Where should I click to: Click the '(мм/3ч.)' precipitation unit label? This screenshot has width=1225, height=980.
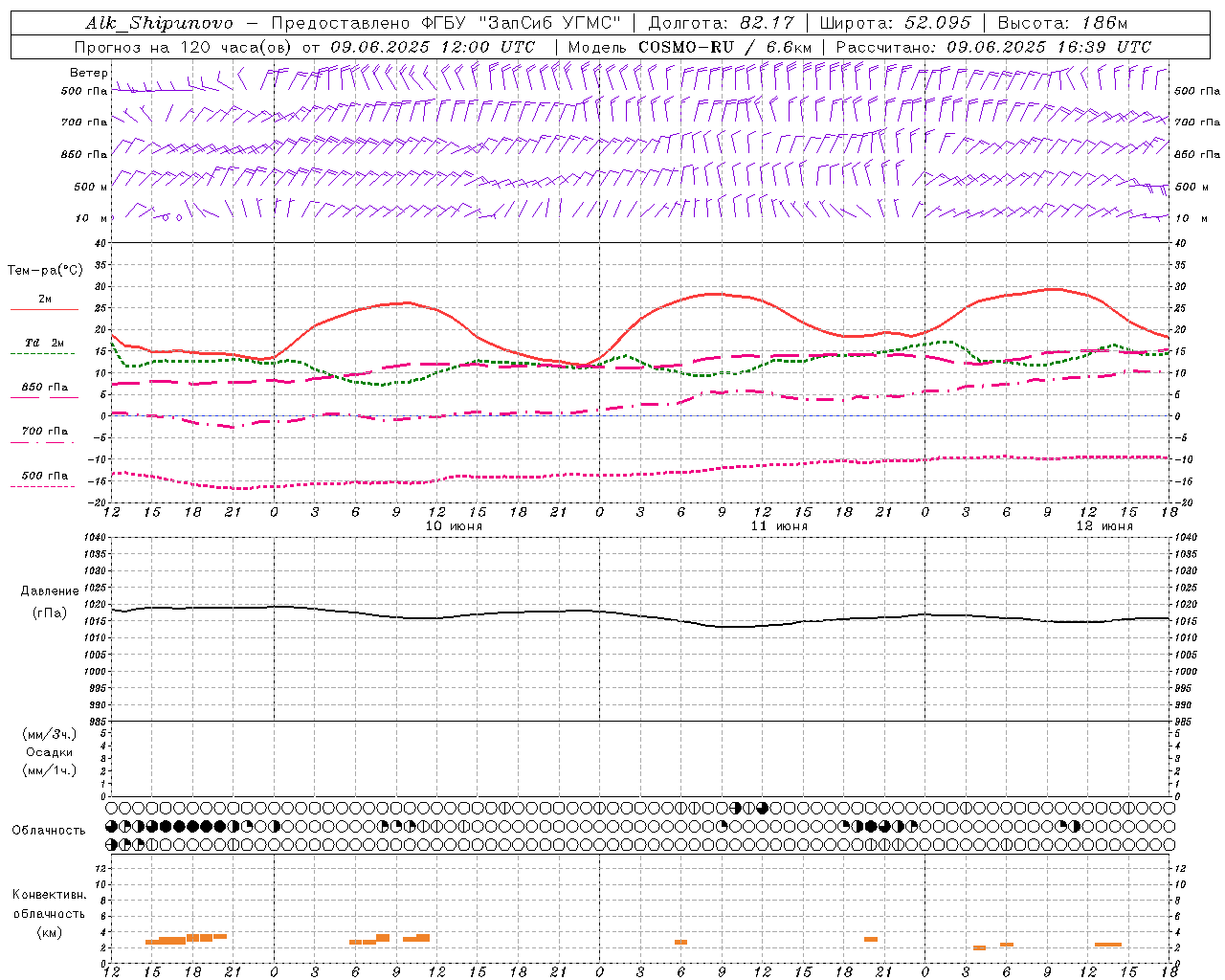(50, 734)
